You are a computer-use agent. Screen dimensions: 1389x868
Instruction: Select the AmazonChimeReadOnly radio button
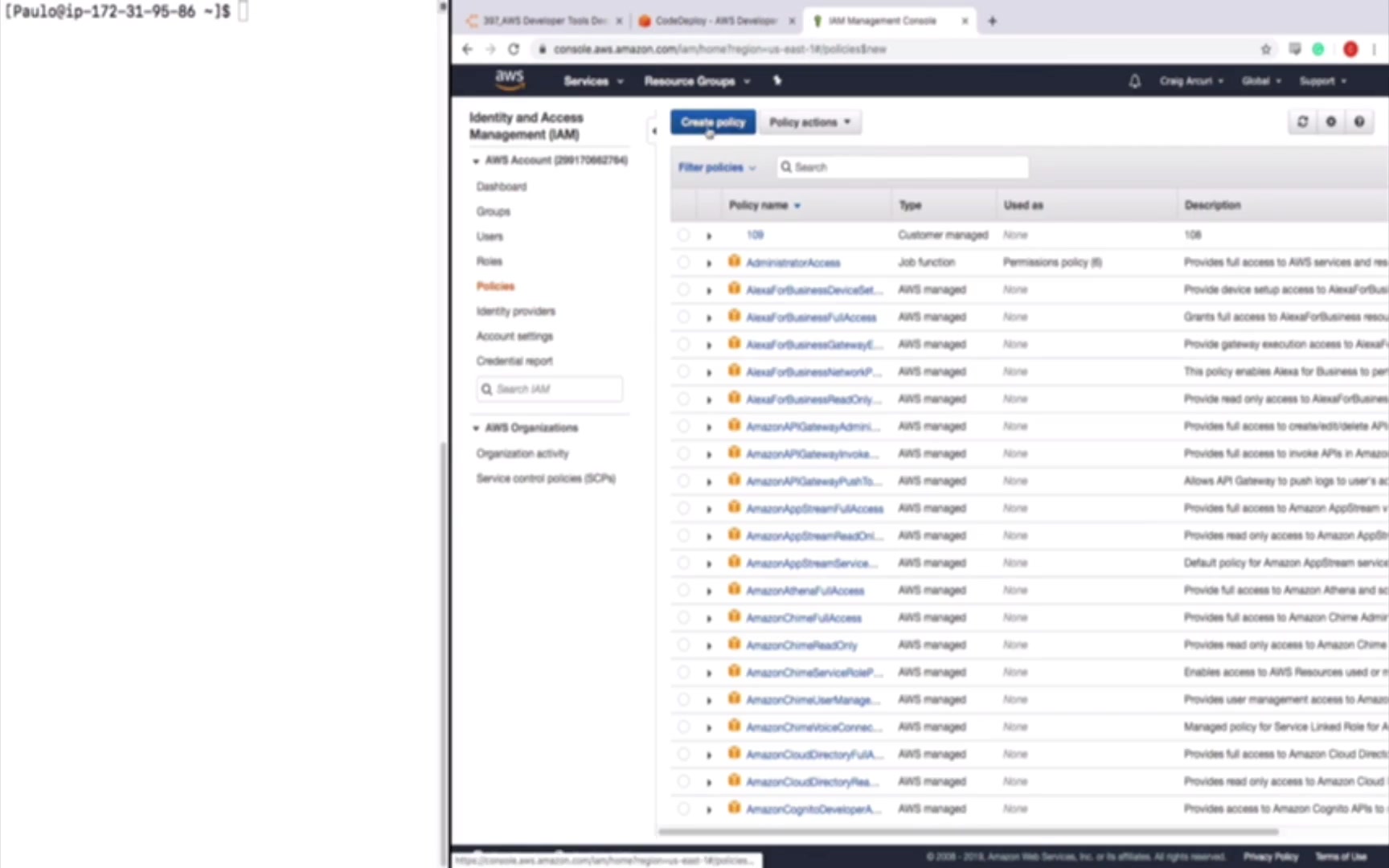pyautogui.click(x=683, y=645)
